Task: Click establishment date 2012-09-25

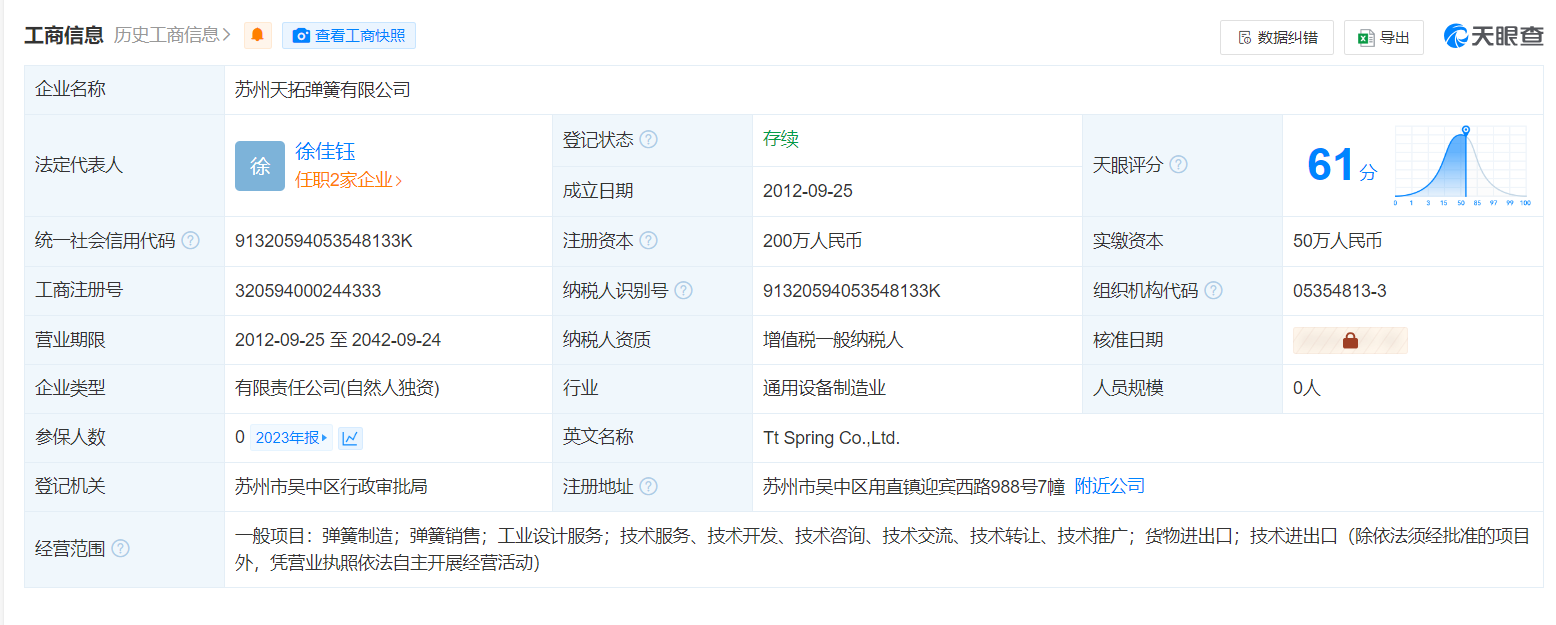Action: 808,191
